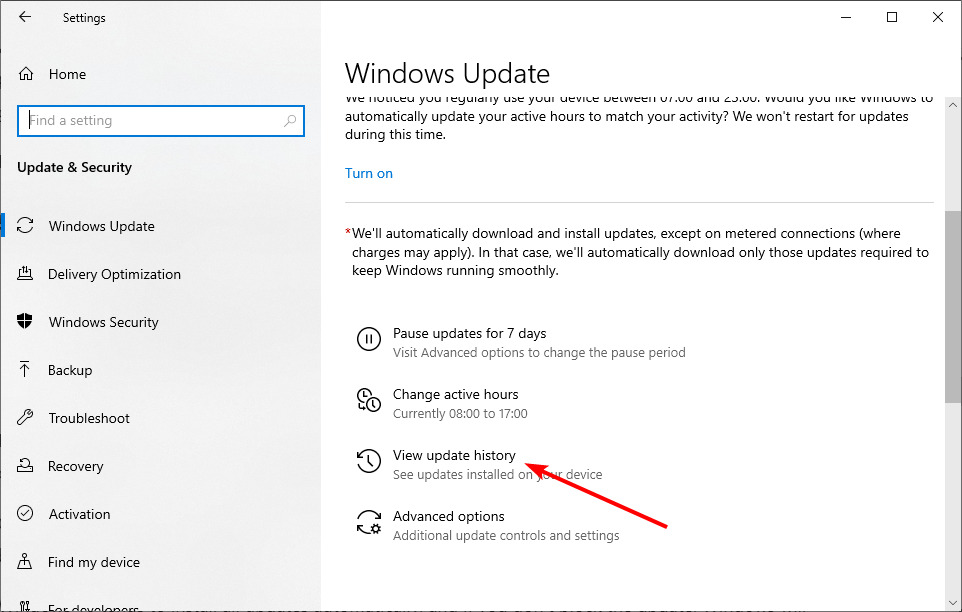The height and width of the screenshot is (612, 962).
Task: Open Advanced options for update controls
Action: click(449, 517)
